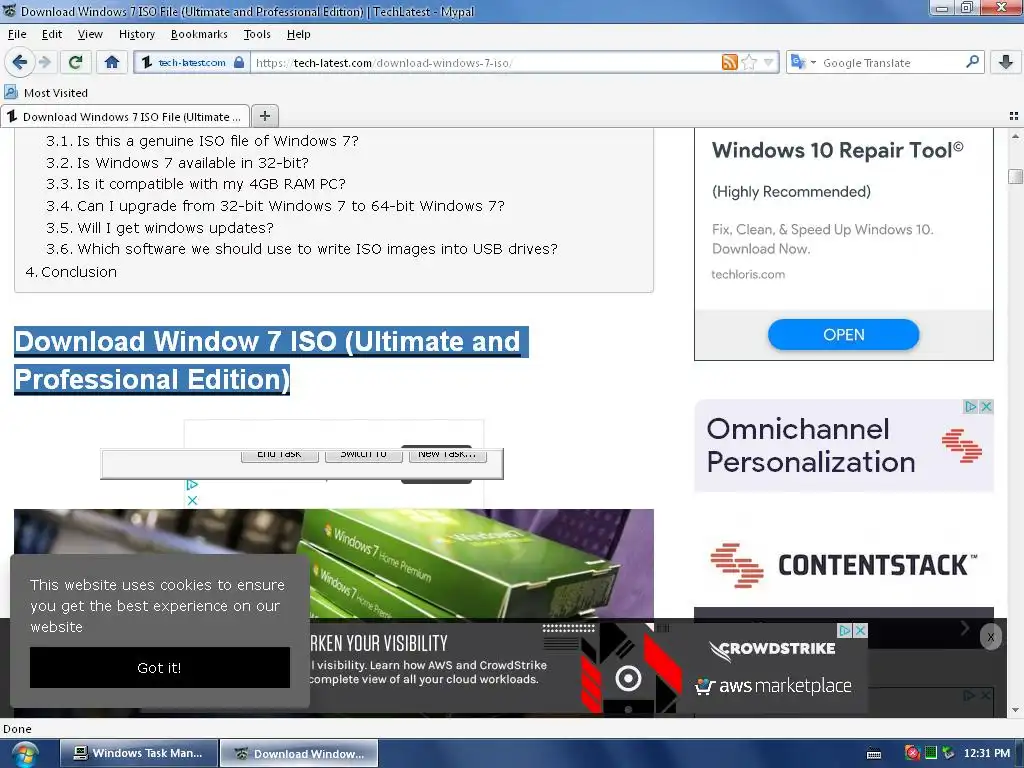Click the Contentstack logo ad
This screenshot has height=768, width=1024.
coord(844,565)
